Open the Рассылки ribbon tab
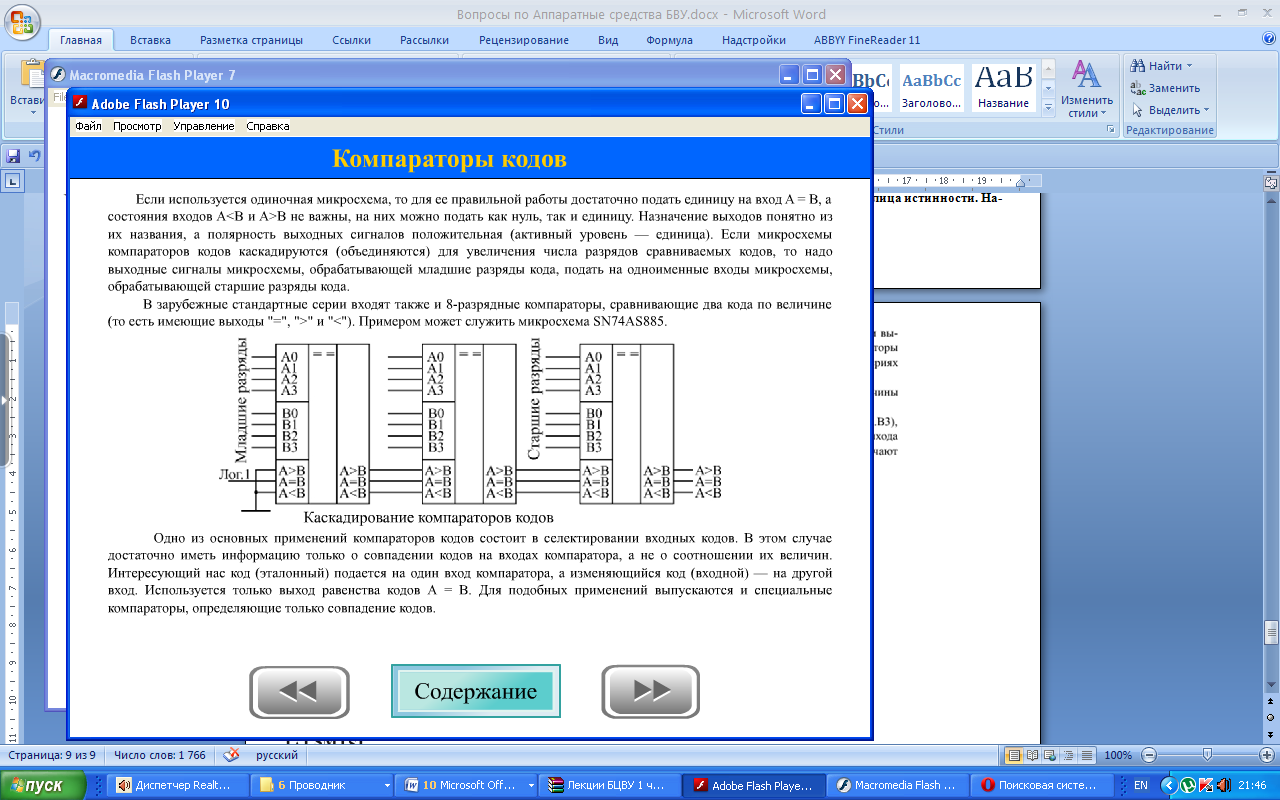Screen dimensions: 1280x800 424,40
